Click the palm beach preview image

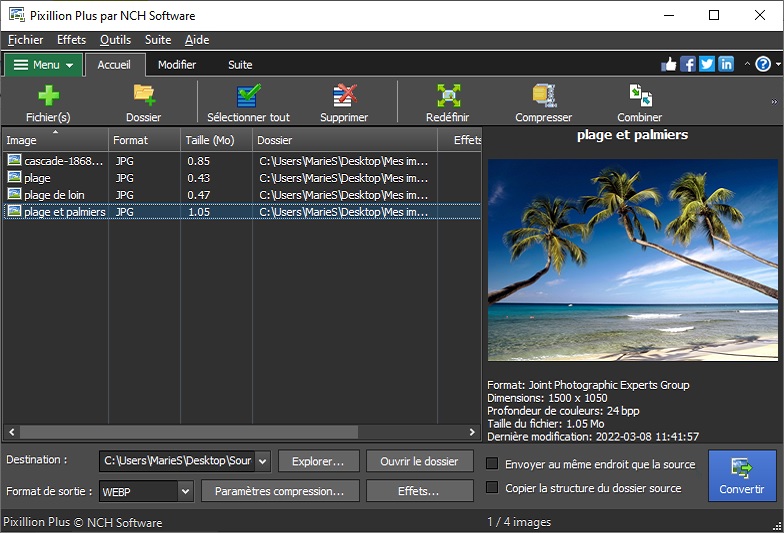click(632, 260)
